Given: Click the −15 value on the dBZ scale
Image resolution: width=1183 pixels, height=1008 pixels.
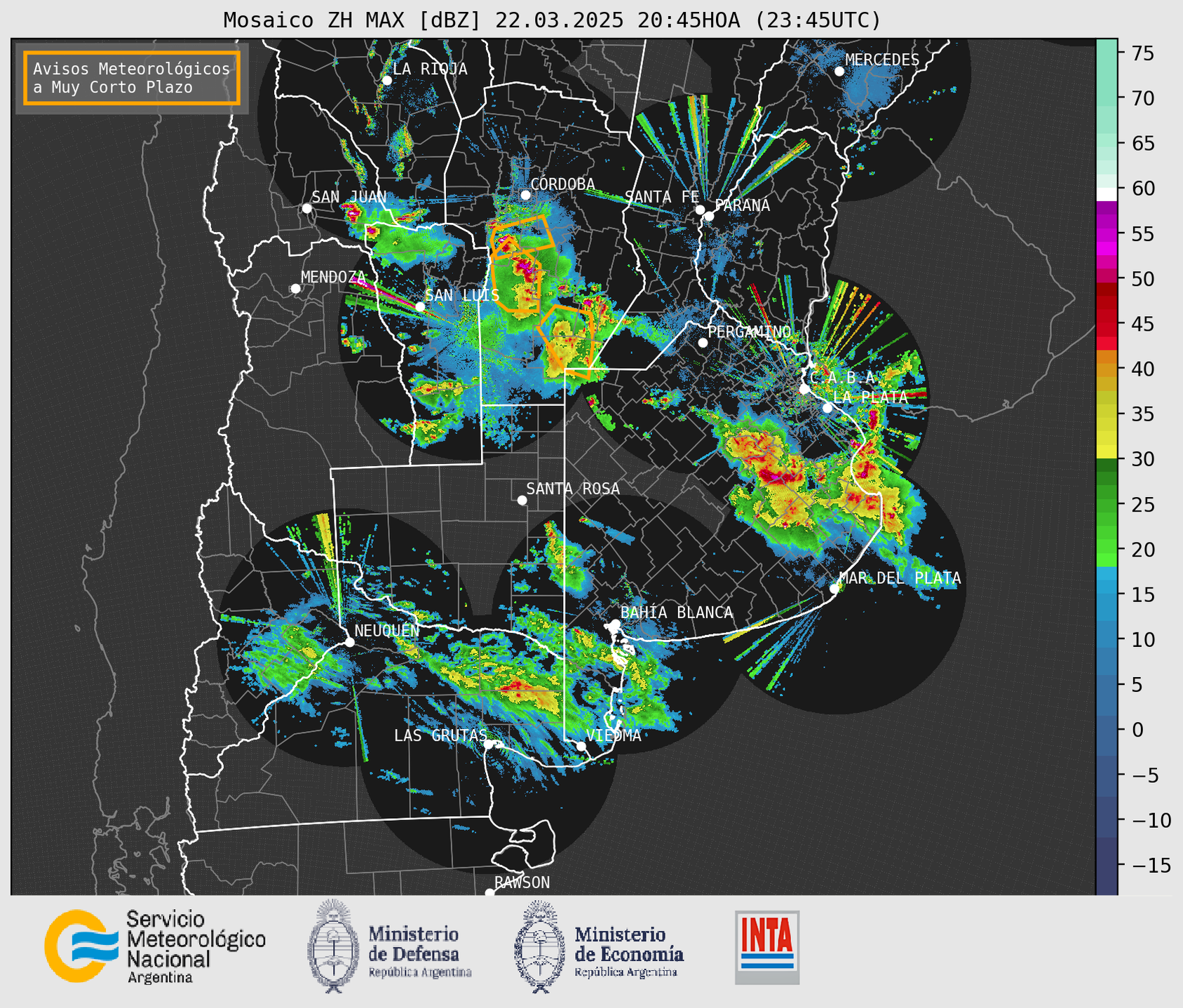Looking at the screenshot, I should (1151, 865).
